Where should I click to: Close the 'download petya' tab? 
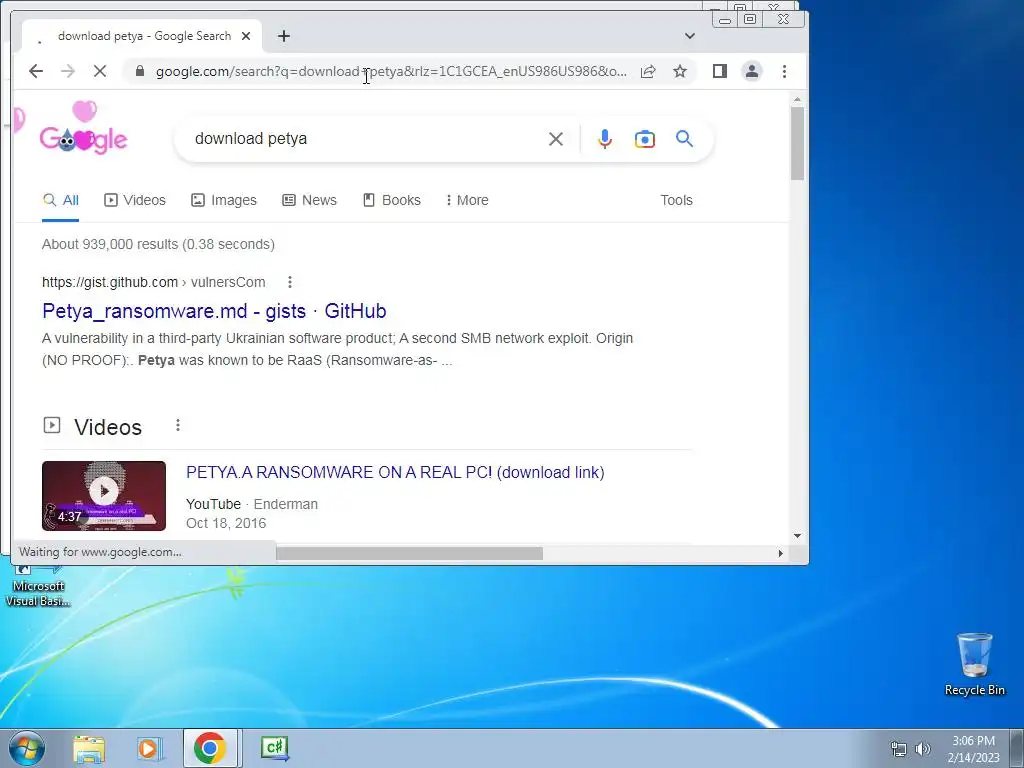(x=246, y=36)
